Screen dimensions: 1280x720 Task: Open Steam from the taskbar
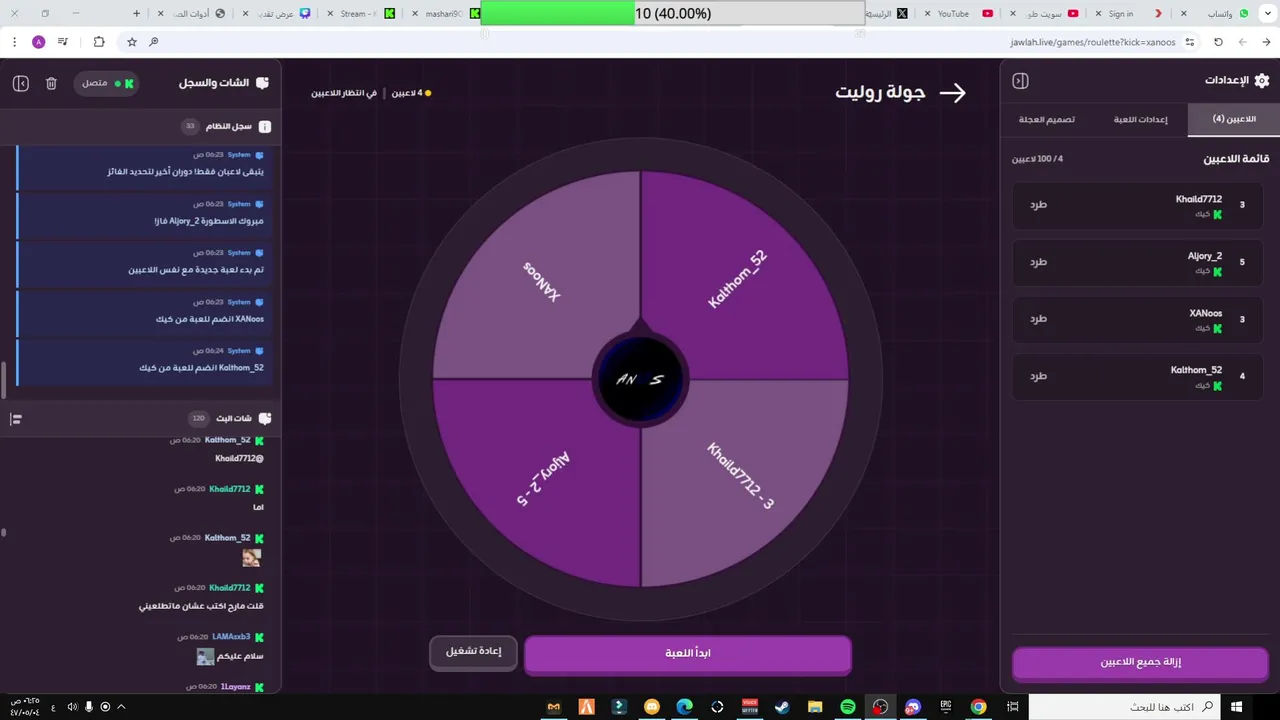point(782,707)
